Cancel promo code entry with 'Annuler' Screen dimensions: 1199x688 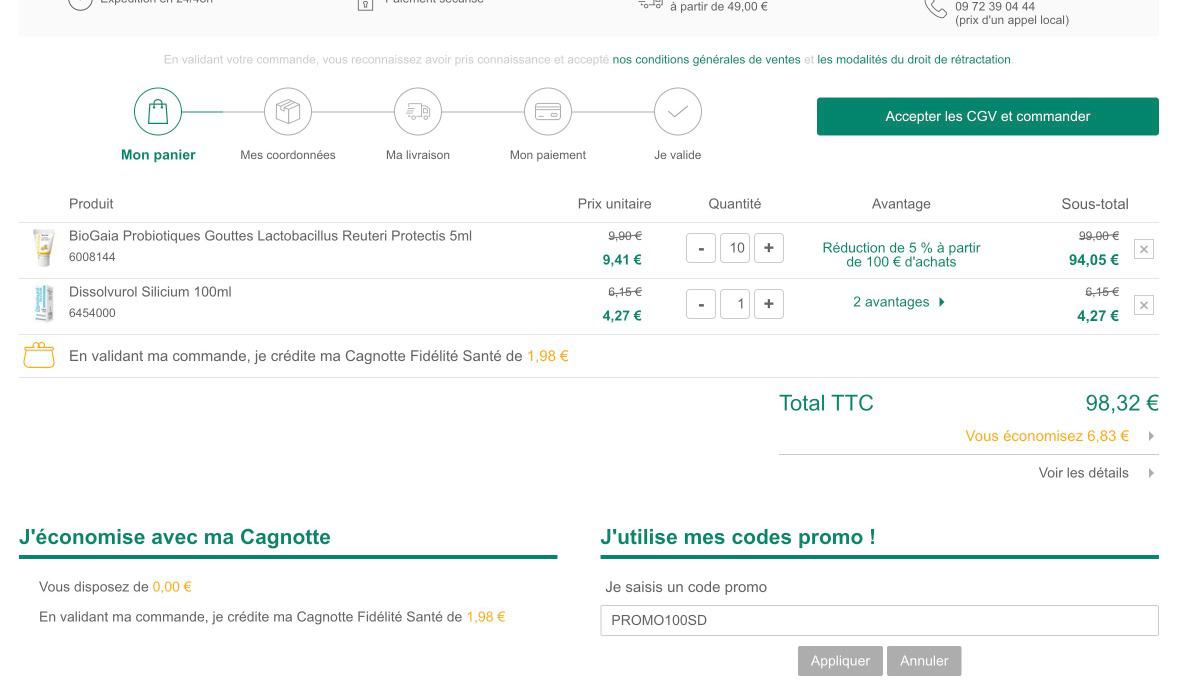pos(924,661)
